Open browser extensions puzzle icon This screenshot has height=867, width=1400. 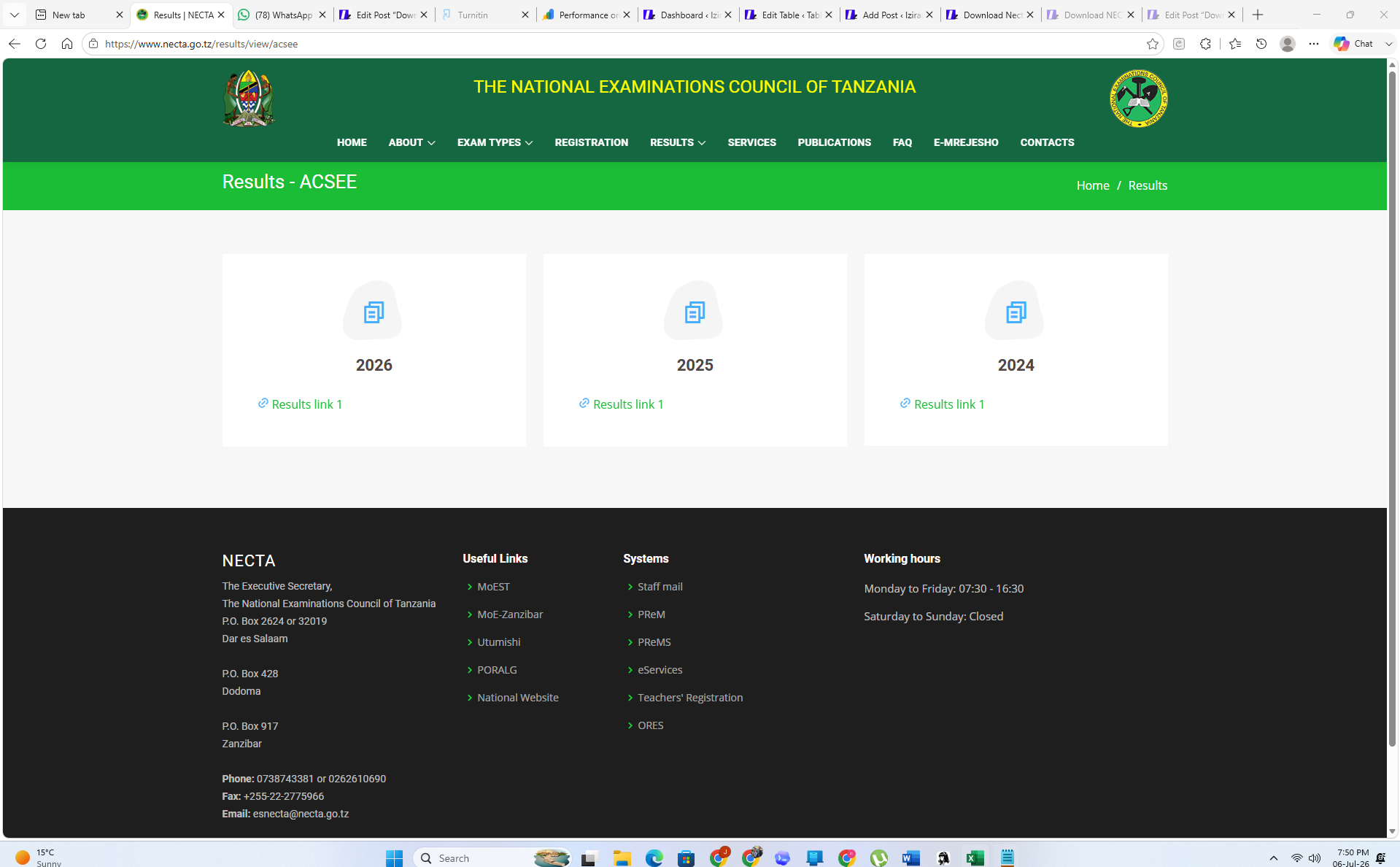(1205, 44)
